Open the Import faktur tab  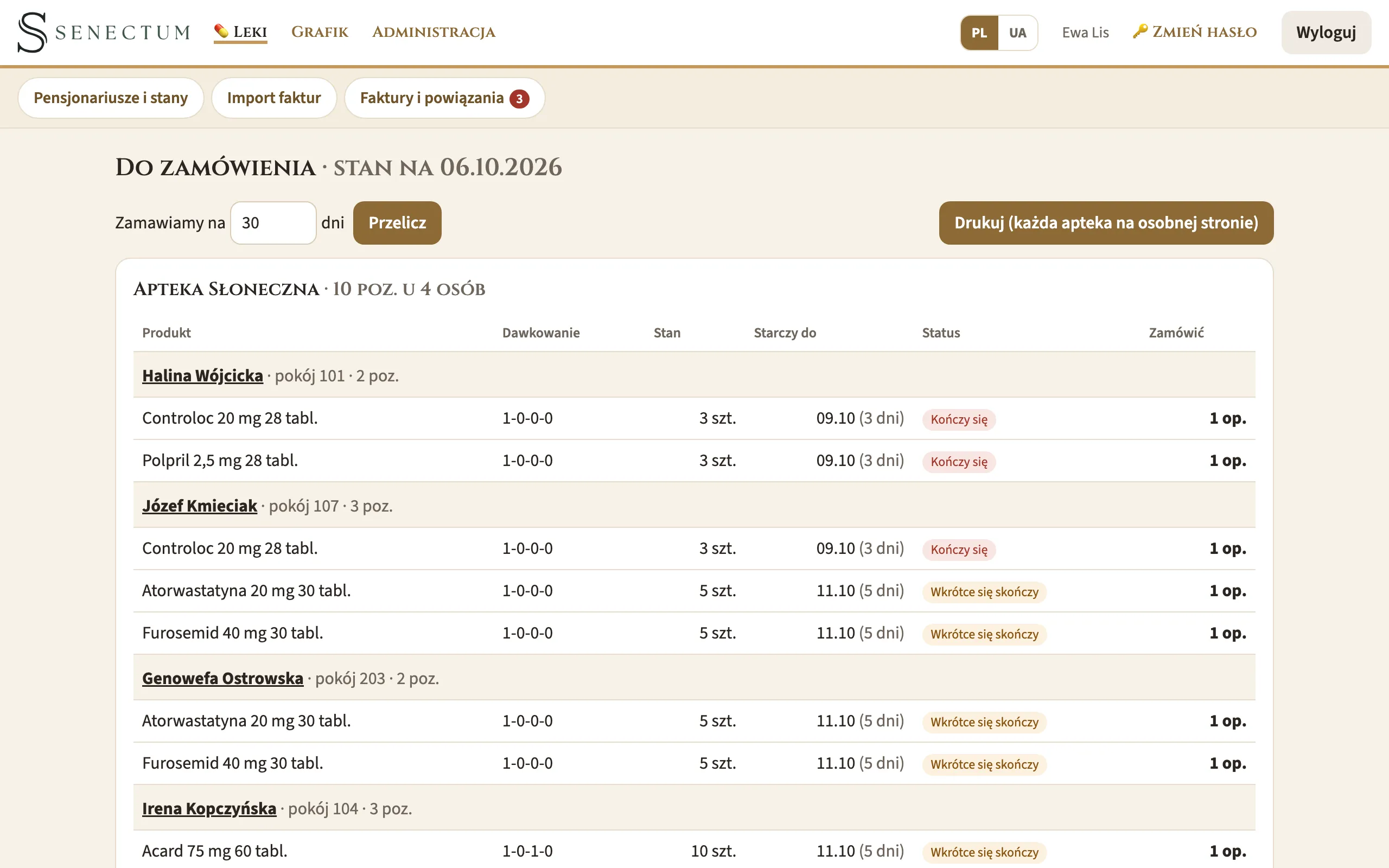click(274, 98)
